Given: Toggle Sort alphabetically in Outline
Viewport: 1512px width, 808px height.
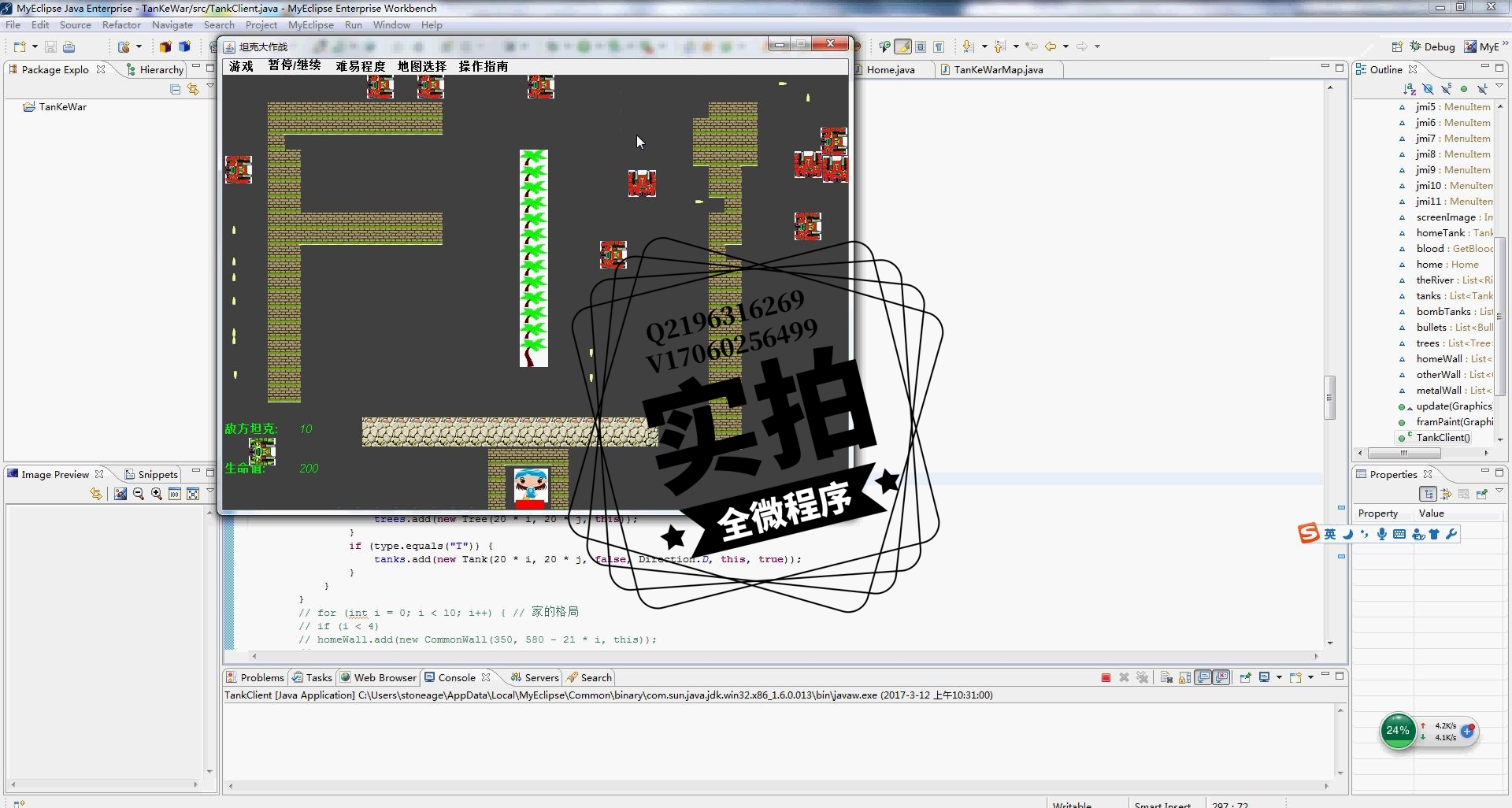Looking at the screenshot, I should point(1410,89).
